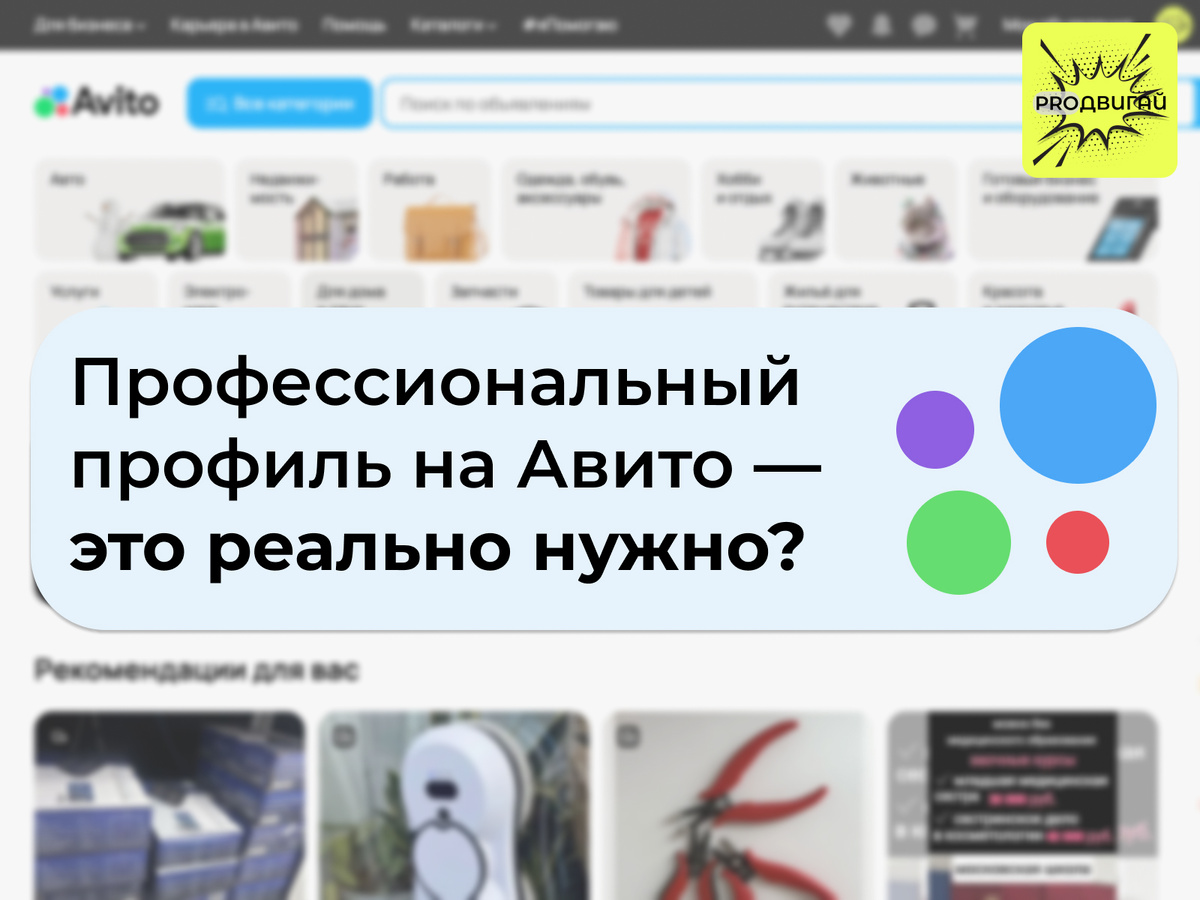Open the messages chat bubble icon
The image size is (1200, 900).
tap(924, 25)
